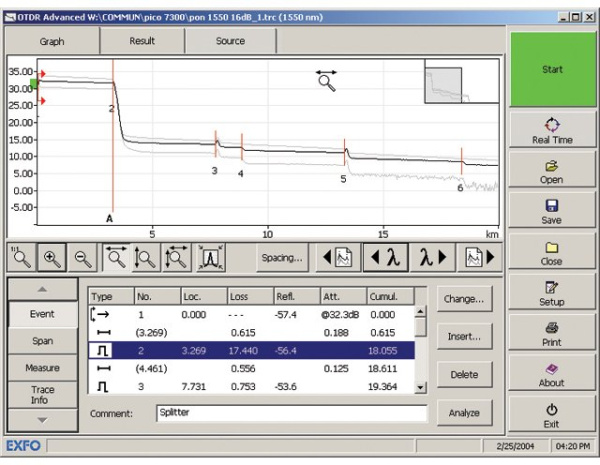The image size is (600, 465).
Task: Switch to the Source tab
Action: [230, 41]
